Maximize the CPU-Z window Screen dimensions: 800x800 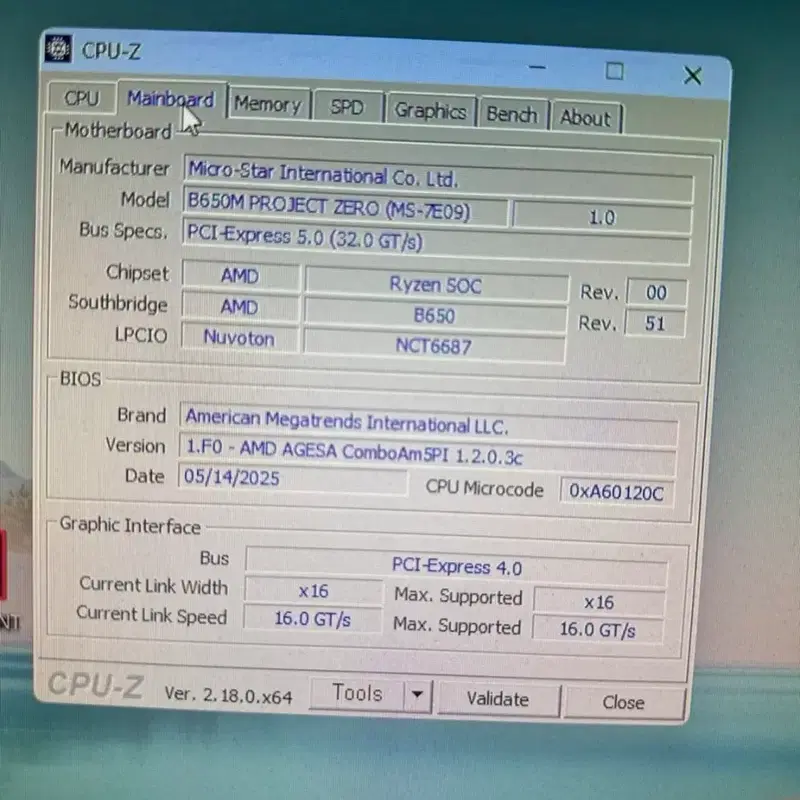[x=614, y=71]
